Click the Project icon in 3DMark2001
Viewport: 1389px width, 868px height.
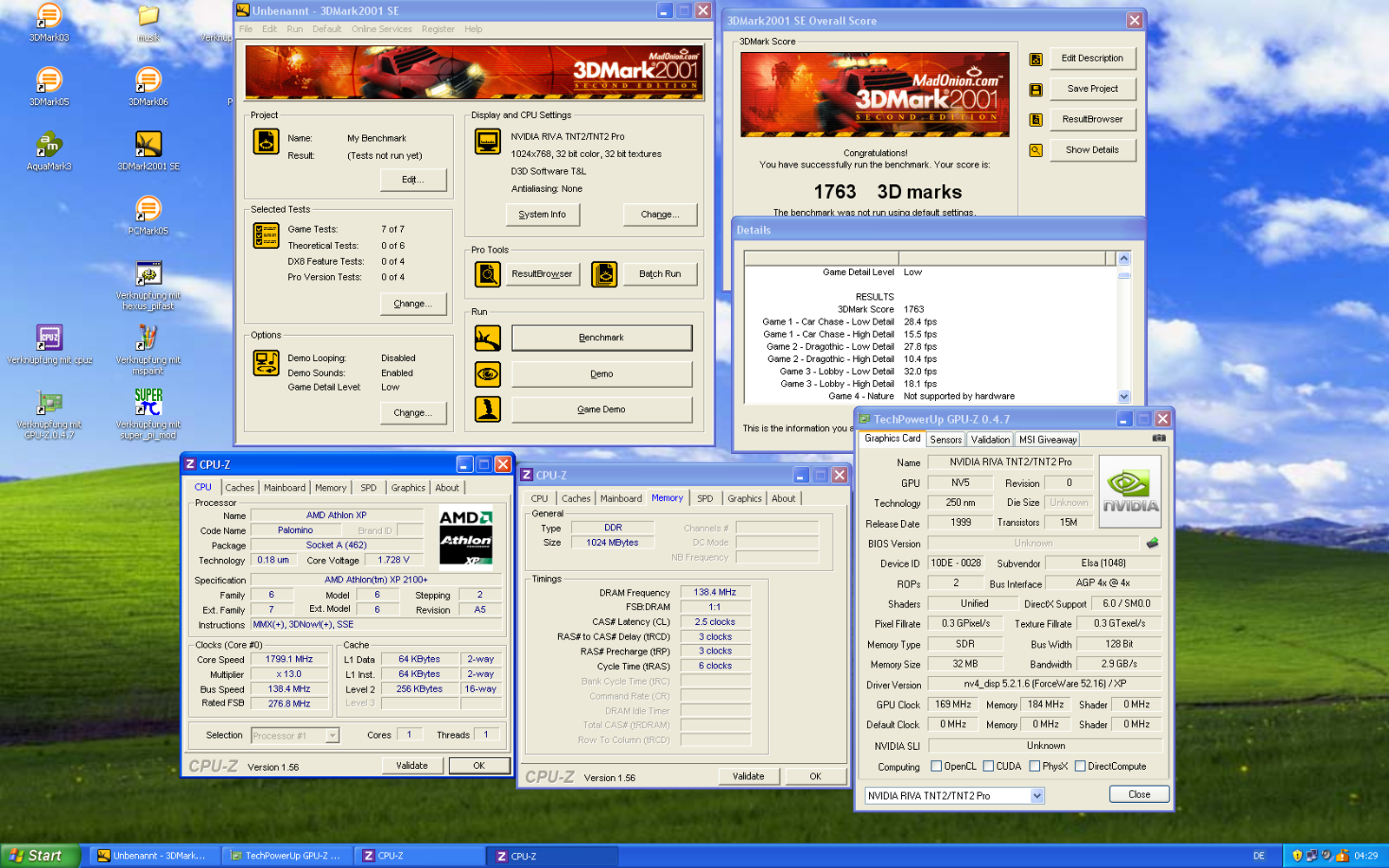pos(266,141)
